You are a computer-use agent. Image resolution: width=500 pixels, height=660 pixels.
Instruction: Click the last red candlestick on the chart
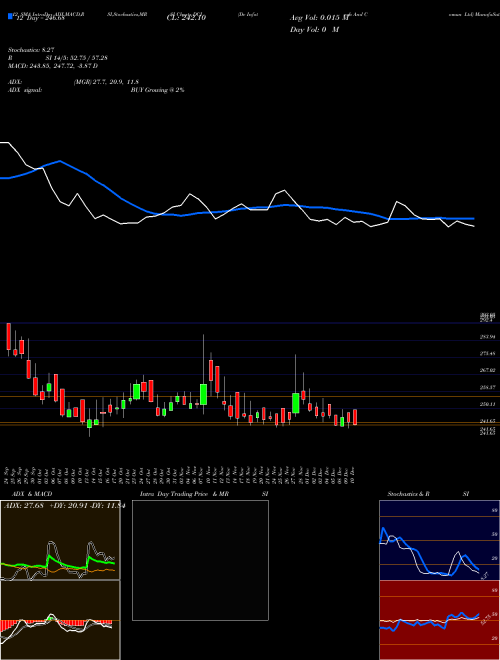pos(355,417)
